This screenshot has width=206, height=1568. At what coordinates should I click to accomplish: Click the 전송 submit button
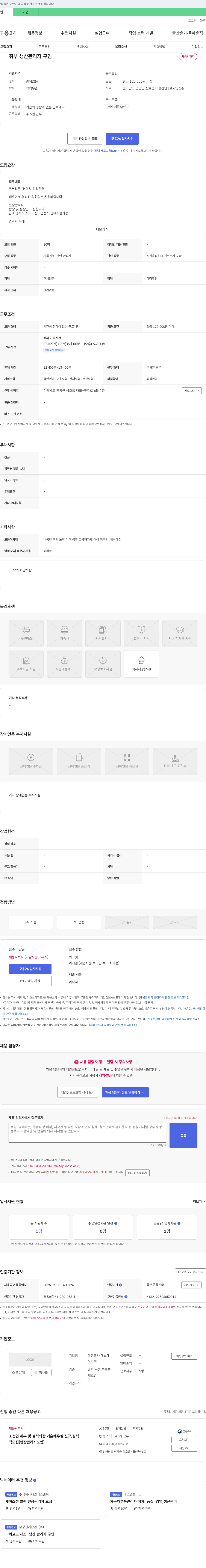(x=183, y=1135)
